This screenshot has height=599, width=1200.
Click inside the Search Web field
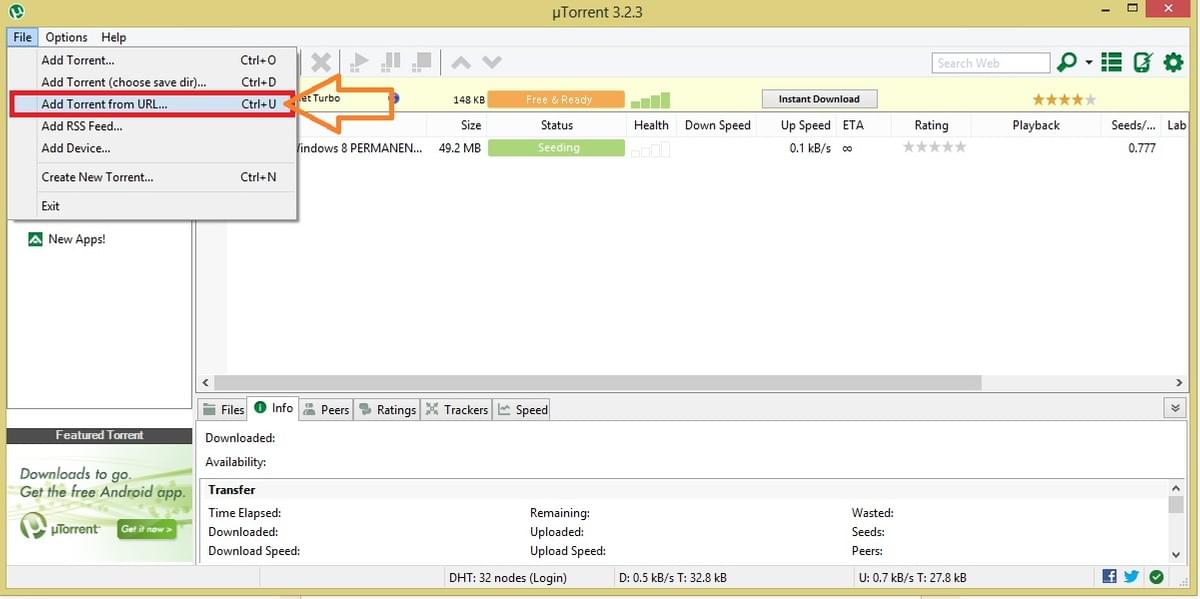pos(990,62)
